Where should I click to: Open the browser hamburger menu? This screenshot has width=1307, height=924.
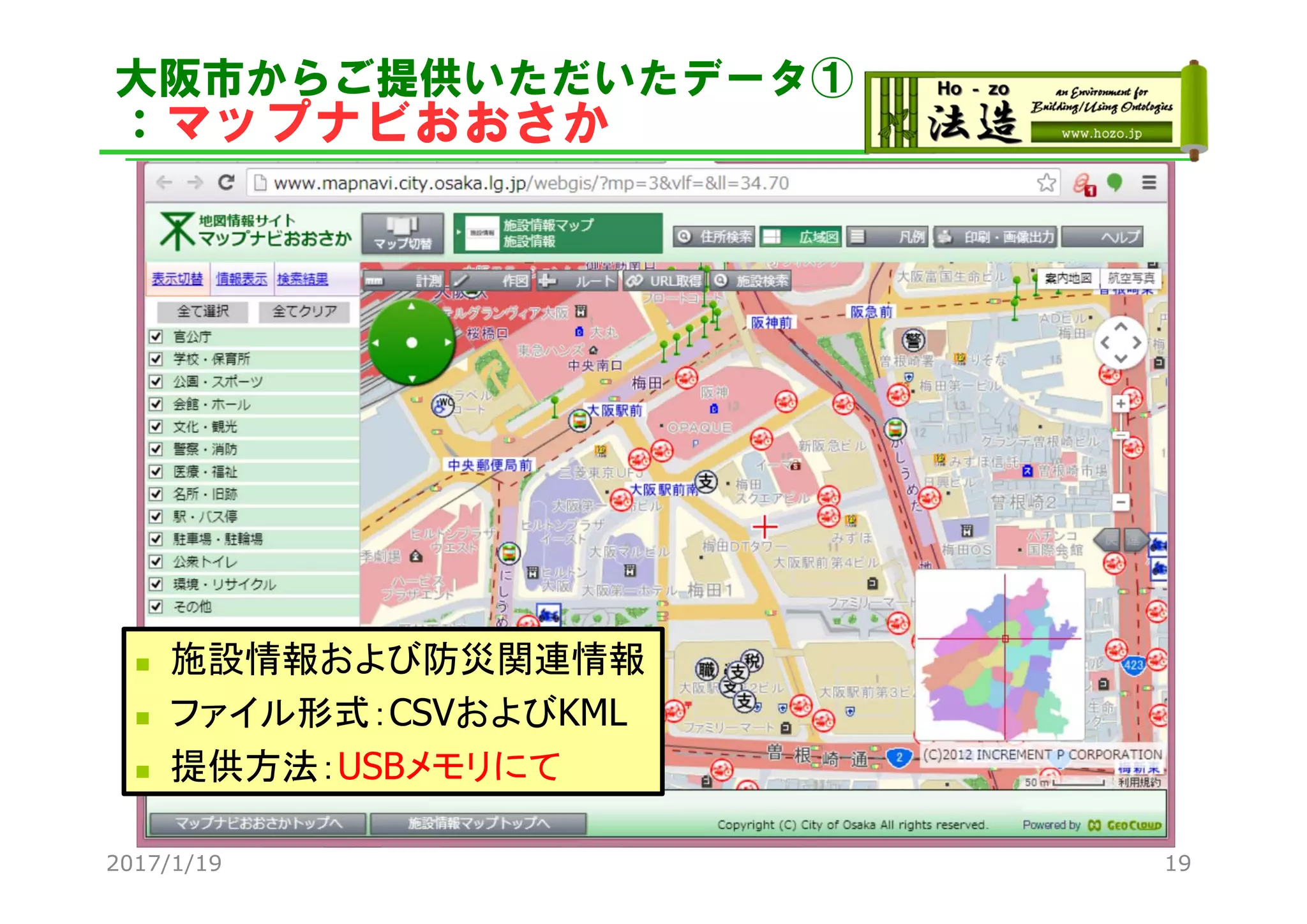click(x=1149, y=183)
